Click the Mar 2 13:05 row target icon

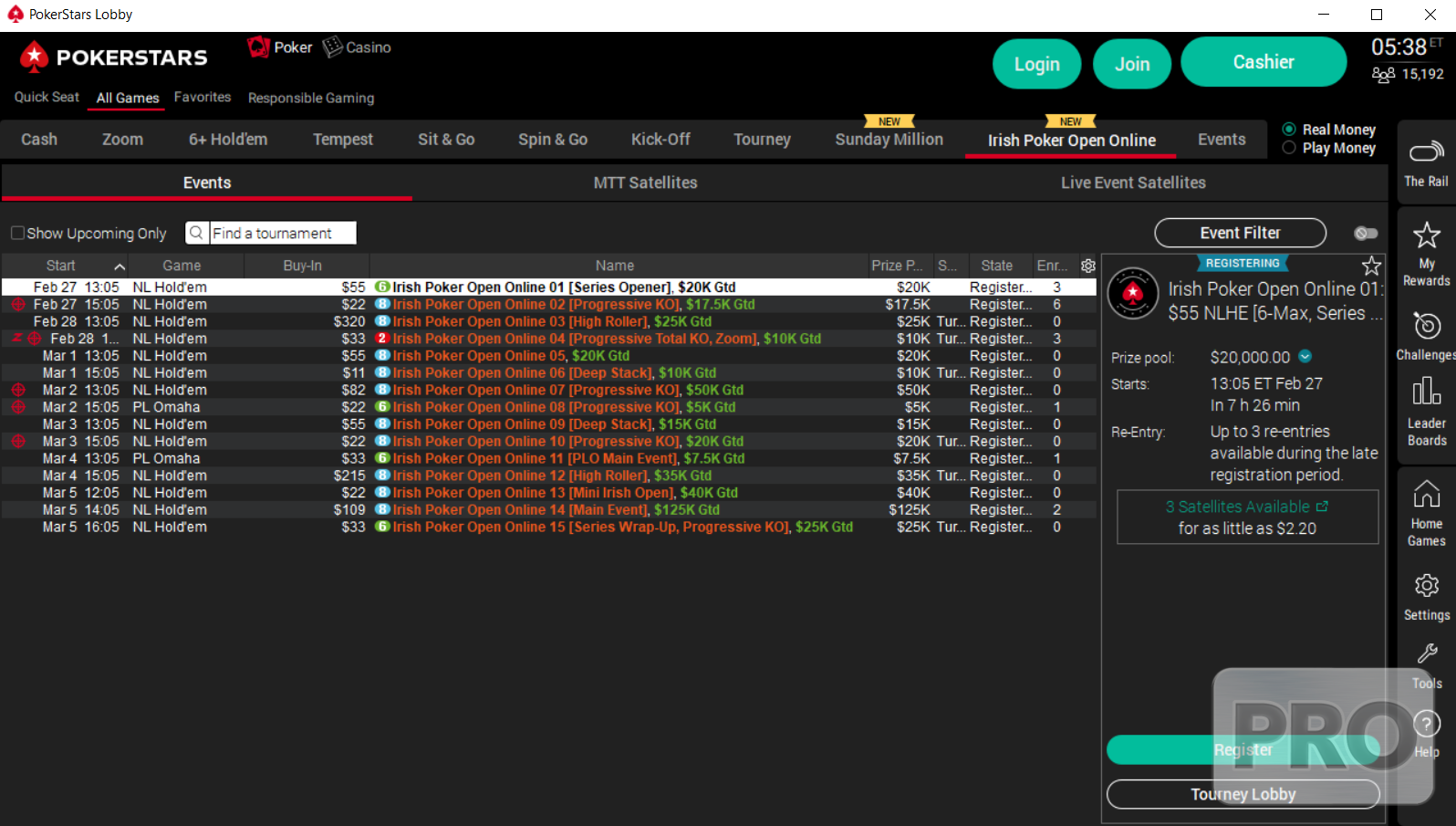(18, 390)
